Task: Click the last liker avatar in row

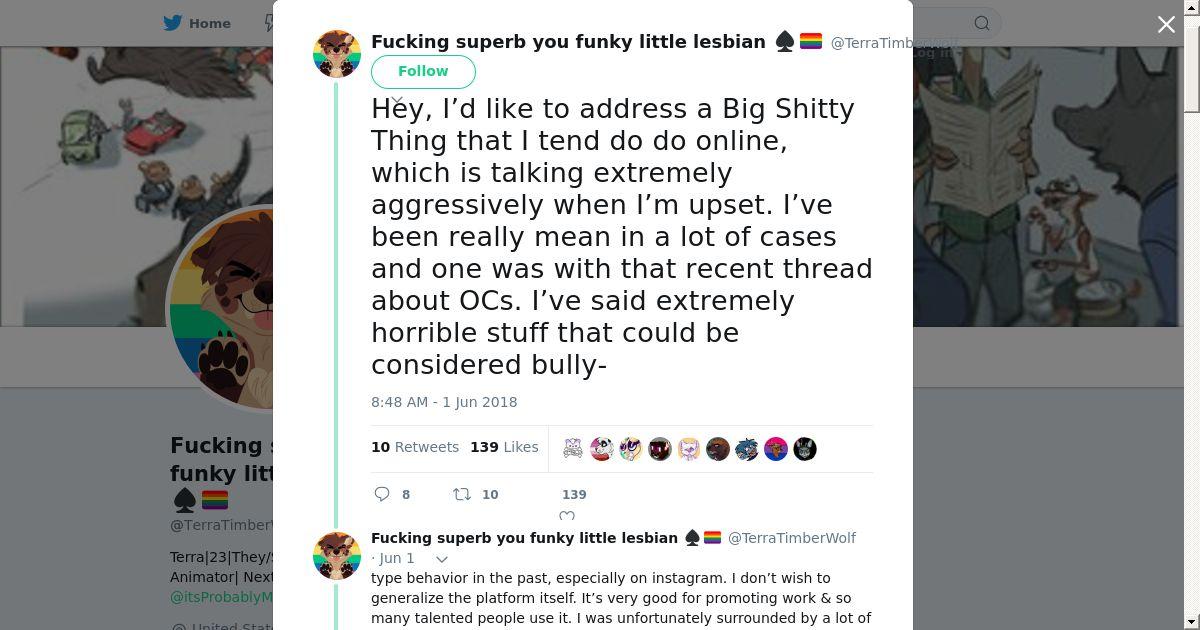Action: point(805,449)
